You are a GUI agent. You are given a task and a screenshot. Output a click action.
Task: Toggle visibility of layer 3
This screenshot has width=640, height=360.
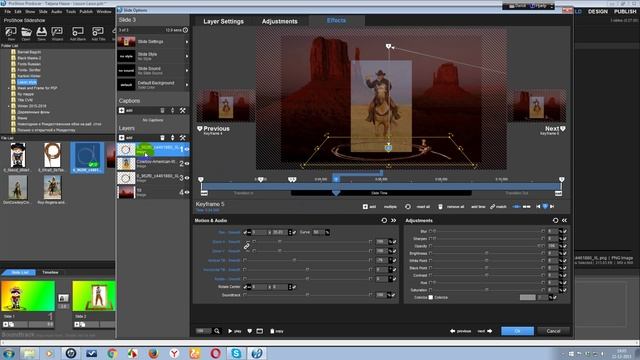187,178
